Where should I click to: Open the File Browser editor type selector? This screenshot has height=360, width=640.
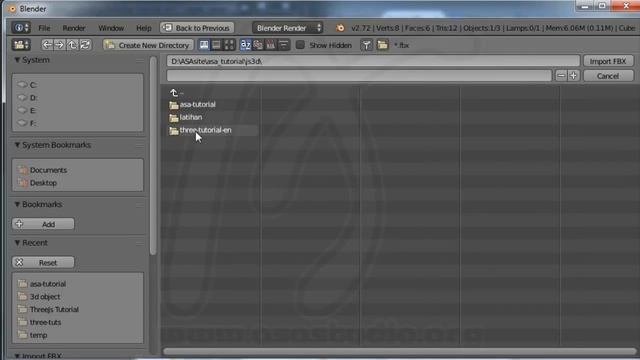(21, 45)
